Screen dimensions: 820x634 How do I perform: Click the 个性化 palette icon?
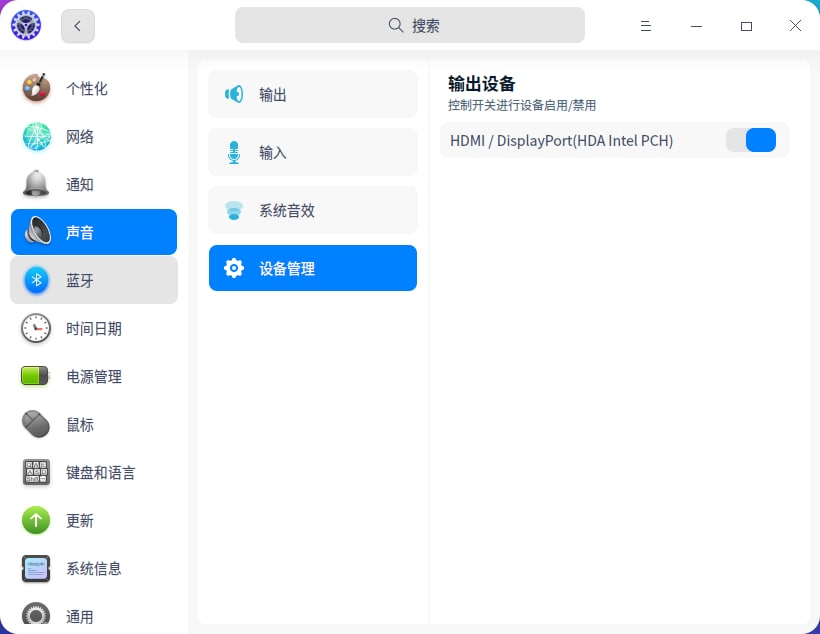36,88
